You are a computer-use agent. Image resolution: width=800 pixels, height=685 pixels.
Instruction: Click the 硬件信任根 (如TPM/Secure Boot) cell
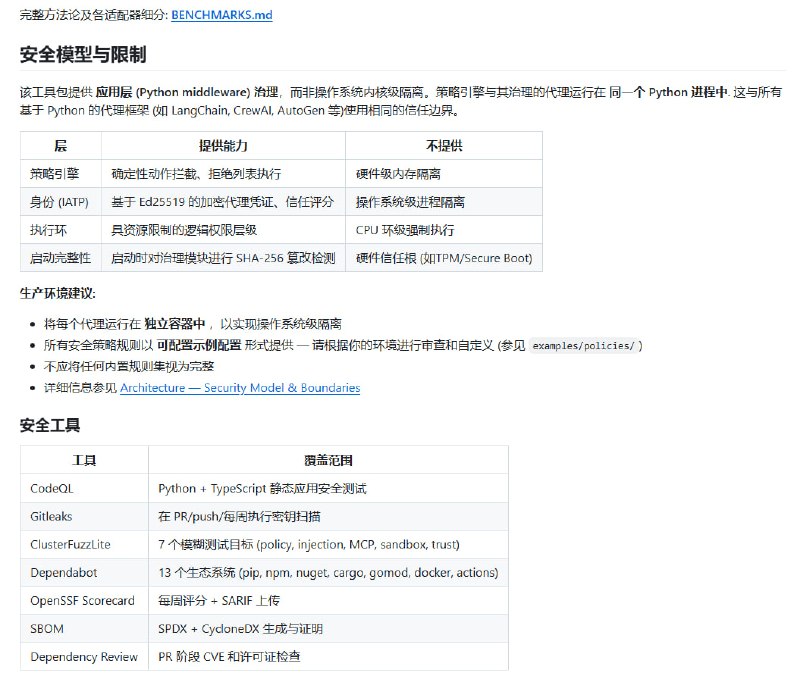point(444,258)
